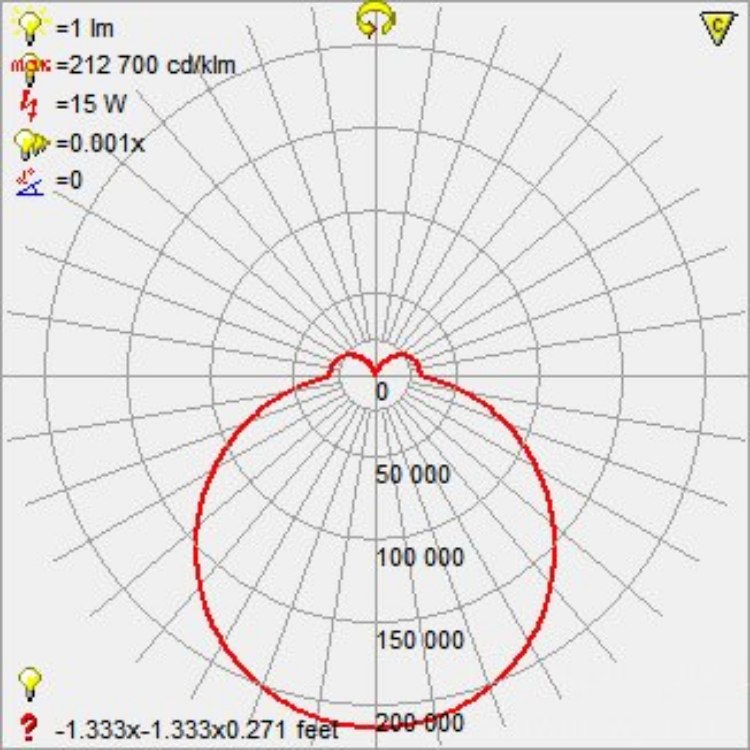Click the dimensions text '-1.333x-1.333x0.271 feet'
The image size is (750, 750).
coord(198,726)
